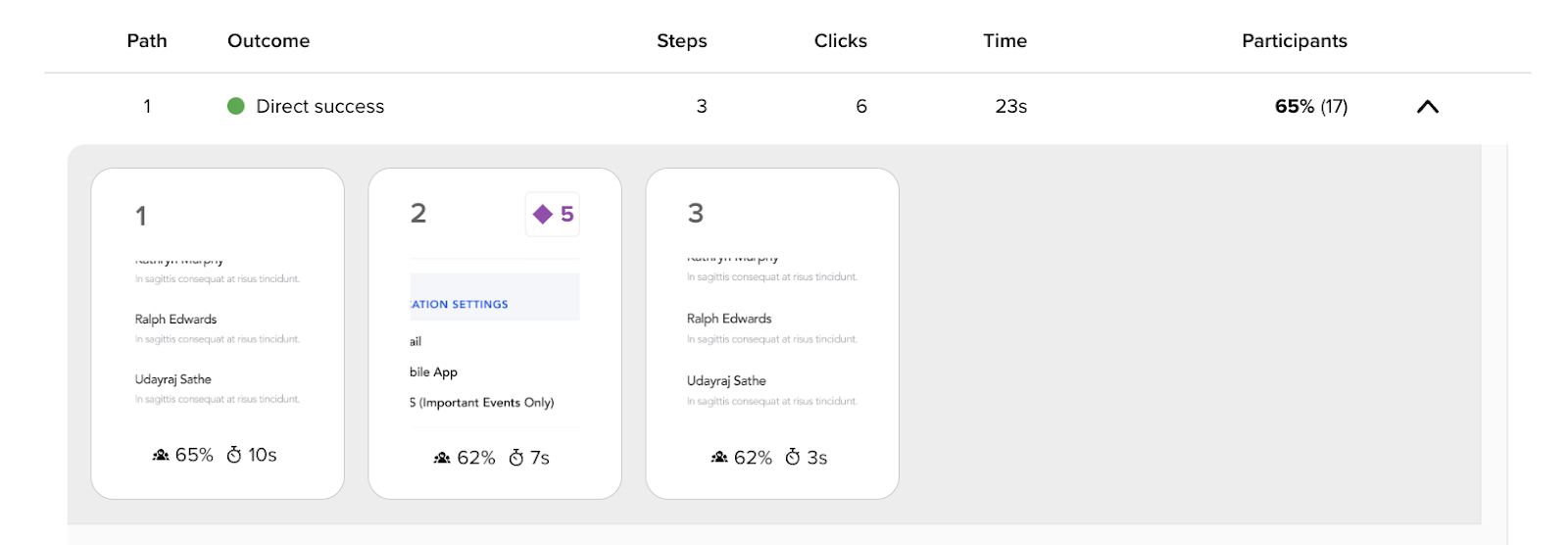Open step 2 notification settings thumbnail

pos(495,333)
